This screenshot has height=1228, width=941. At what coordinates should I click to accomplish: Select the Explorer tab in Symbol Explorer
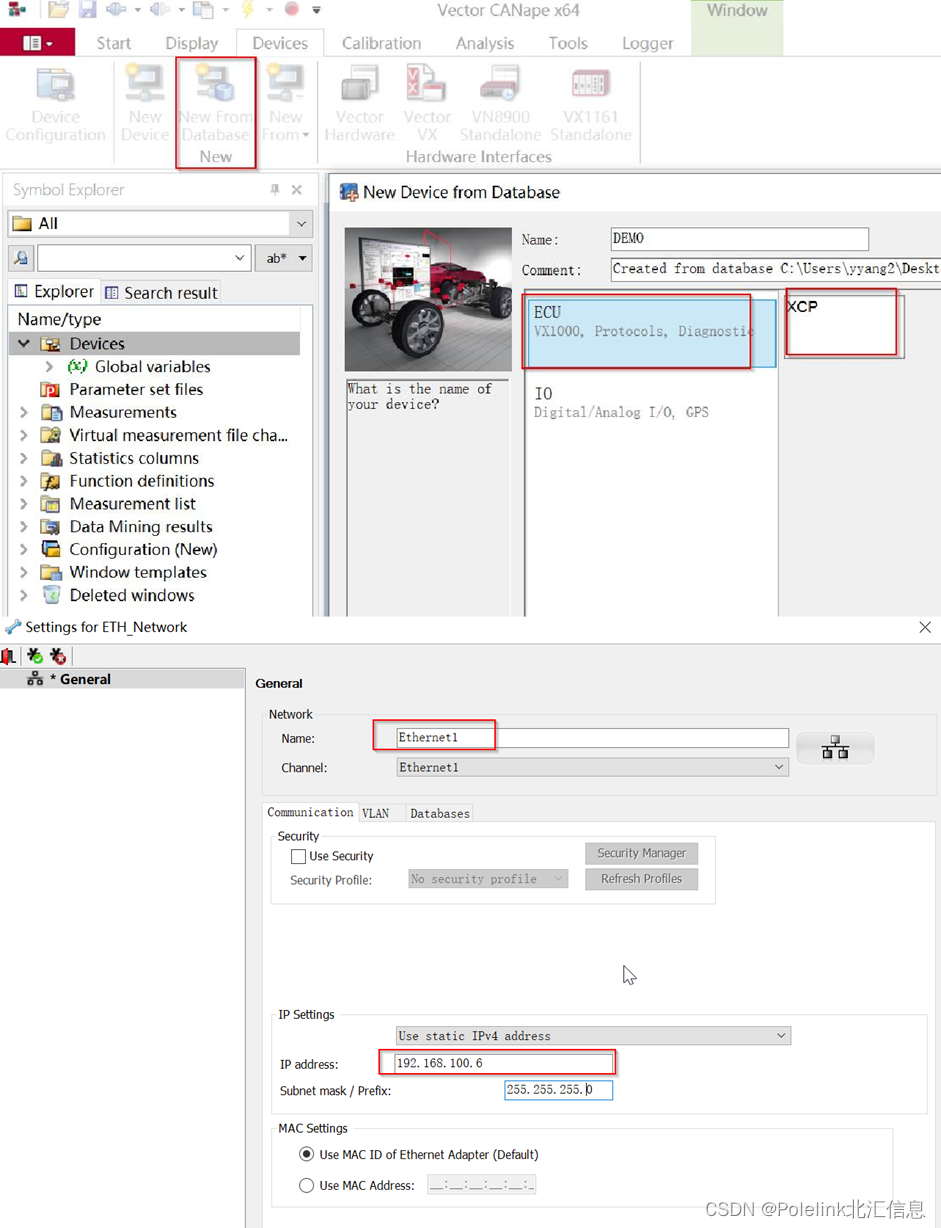(x=54, y=292)
